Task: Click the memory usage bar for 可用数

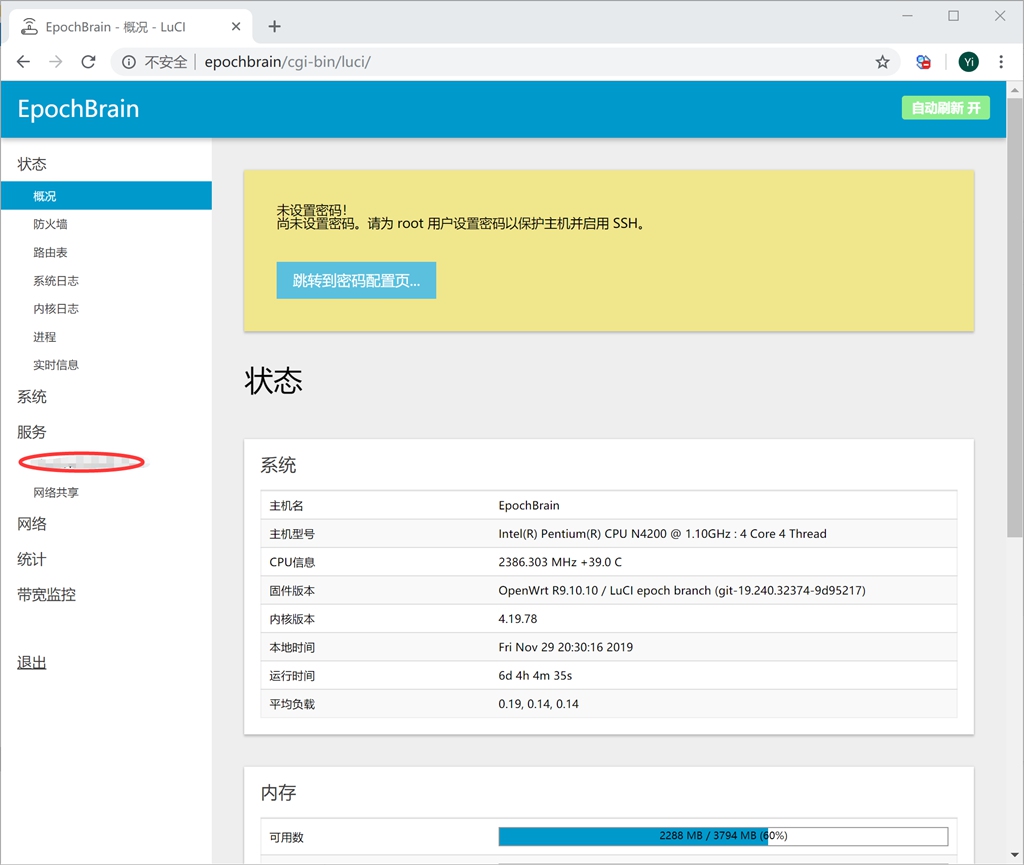Action: (723, 836)
